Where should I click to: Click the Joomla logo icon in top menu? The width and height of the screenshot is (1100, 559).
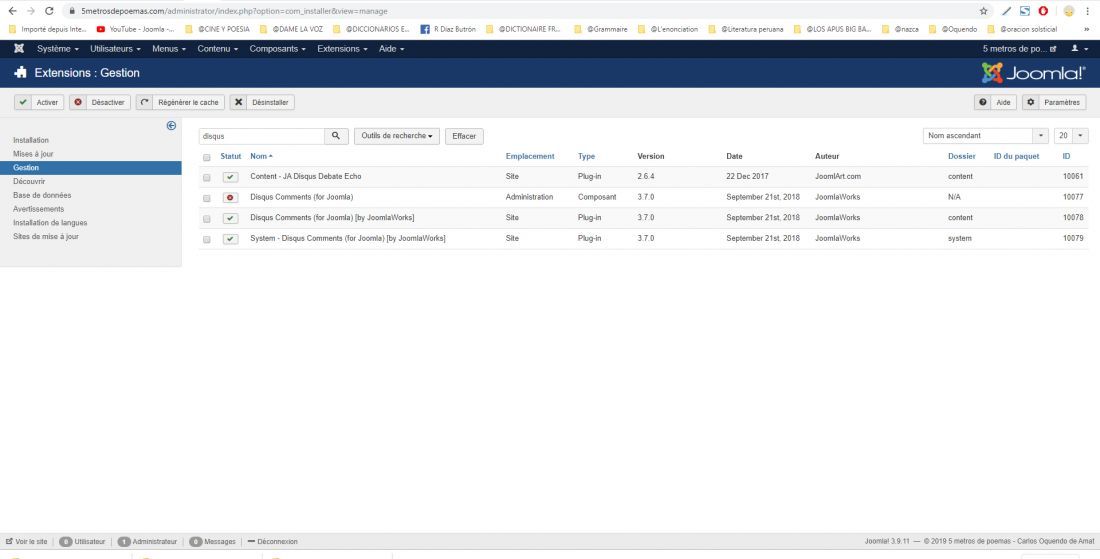click(19, 49)
